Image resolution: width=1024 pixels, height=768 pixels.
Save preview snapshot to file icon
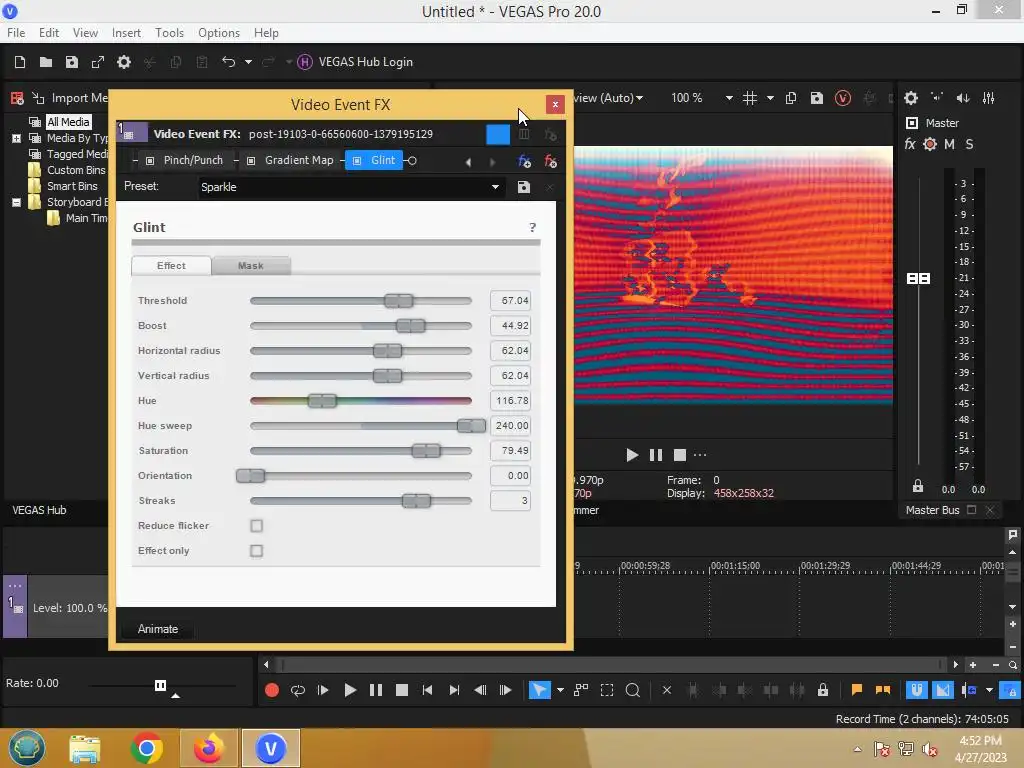pyautogui.click(x=817, y=98)
